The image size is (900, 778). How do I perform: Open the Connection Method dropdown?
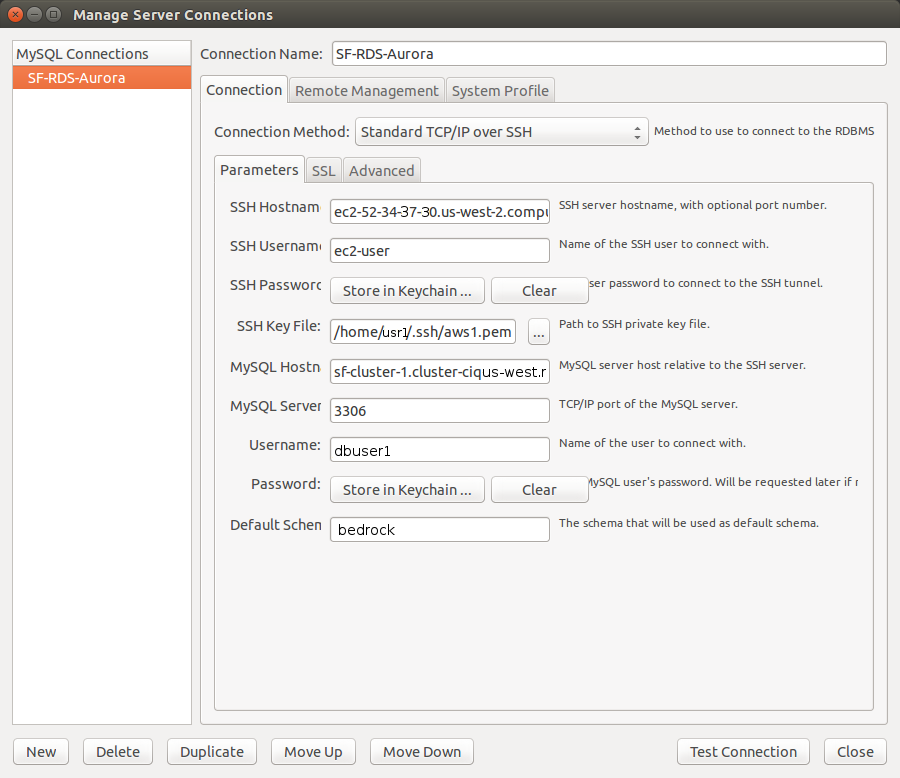pyautogui.click(x=501, y=132)
